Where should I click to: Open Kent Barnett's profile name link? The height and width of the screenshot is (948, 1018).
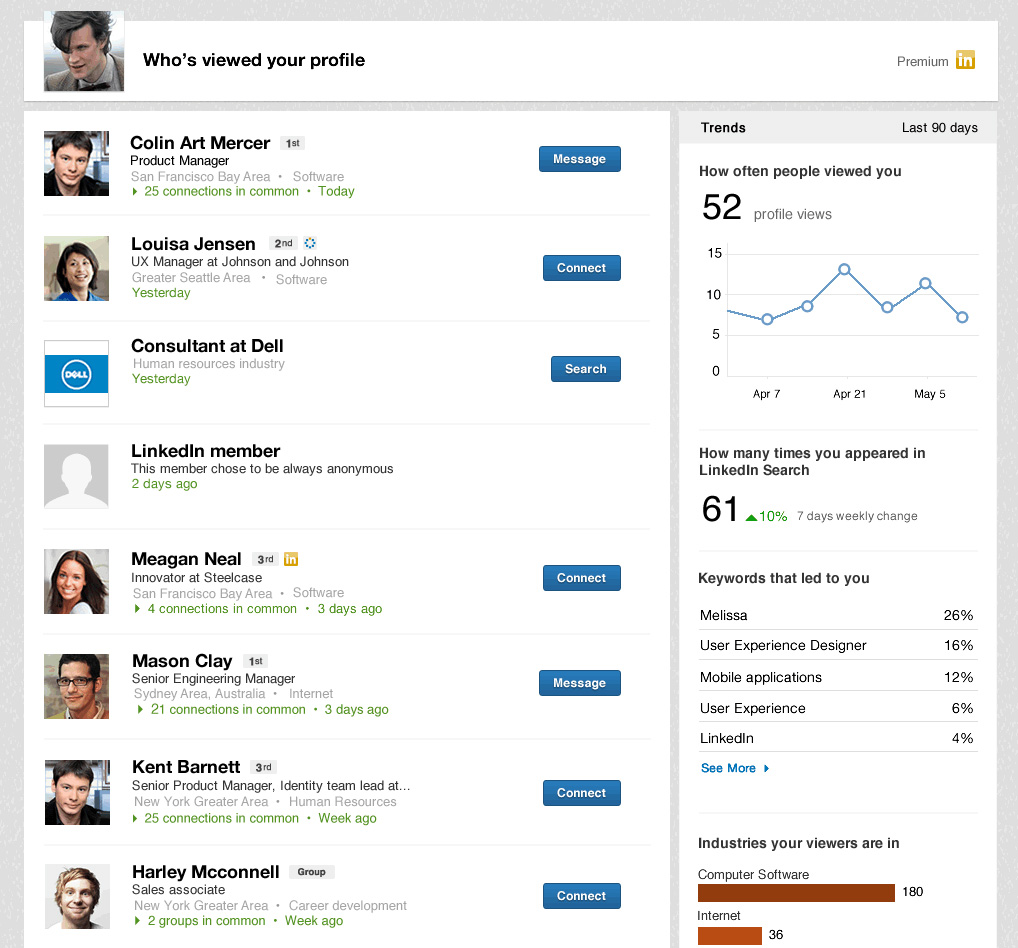(186, 767)
